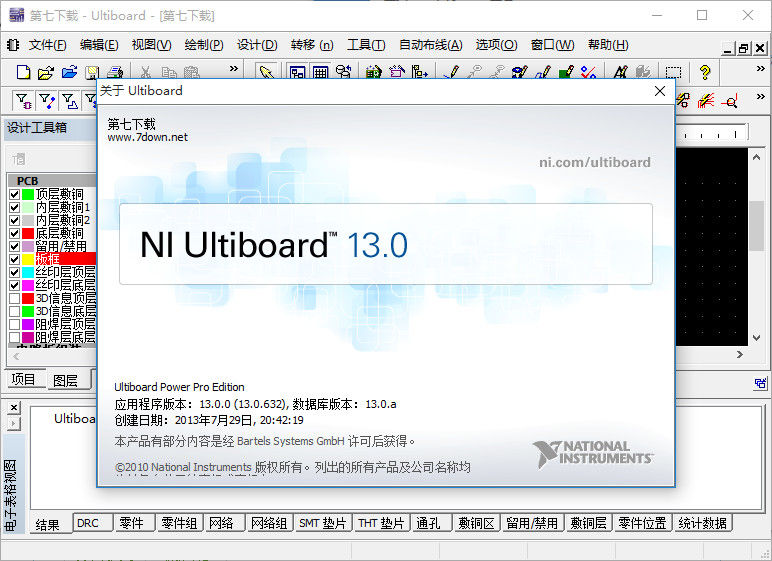
Task: Click the 底层敷铜 red color swatch
Action: [x=28, y=233]
